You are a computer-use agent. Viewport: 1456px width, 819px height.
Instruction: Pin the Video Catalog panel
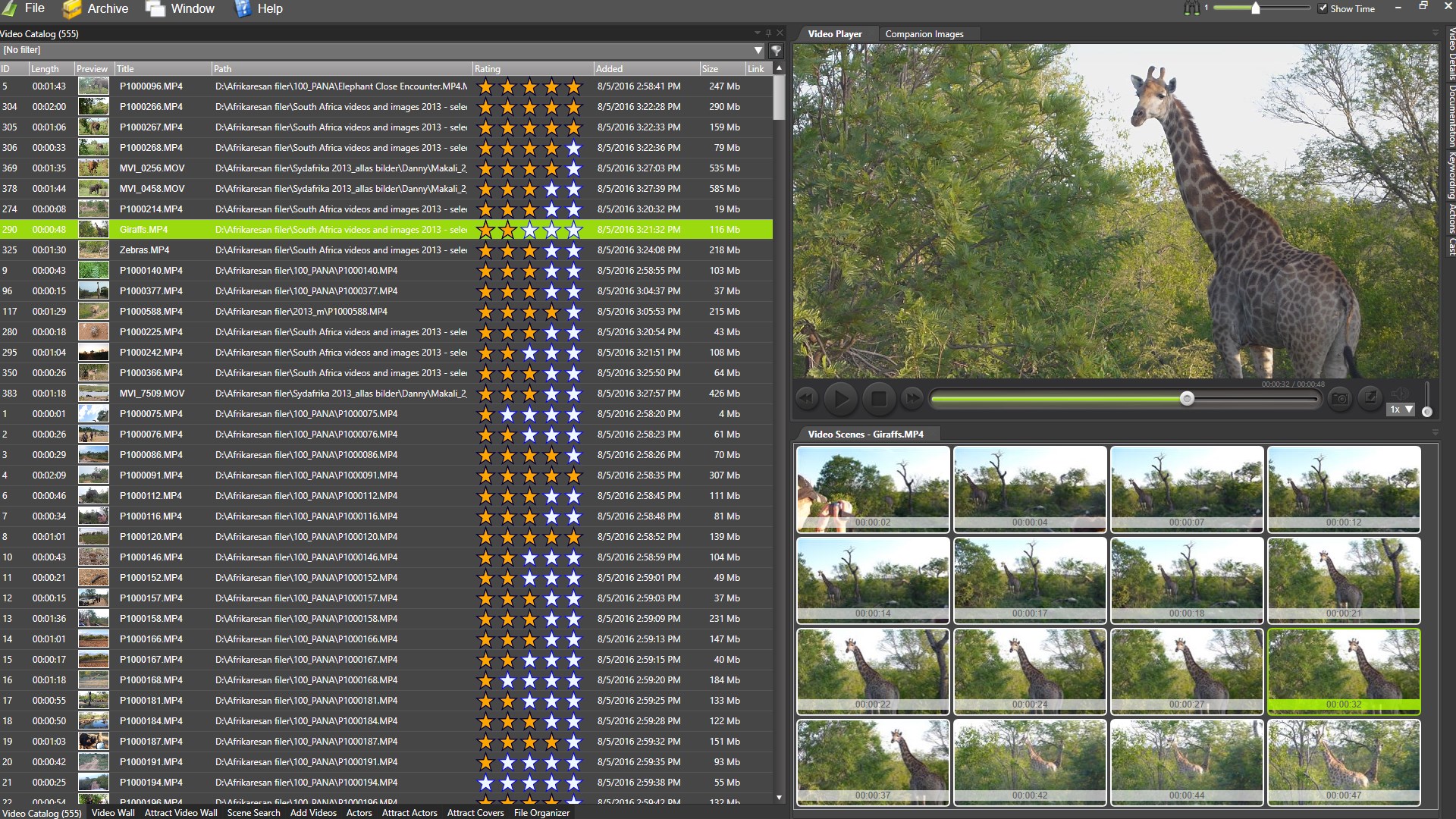pos(768,33)
